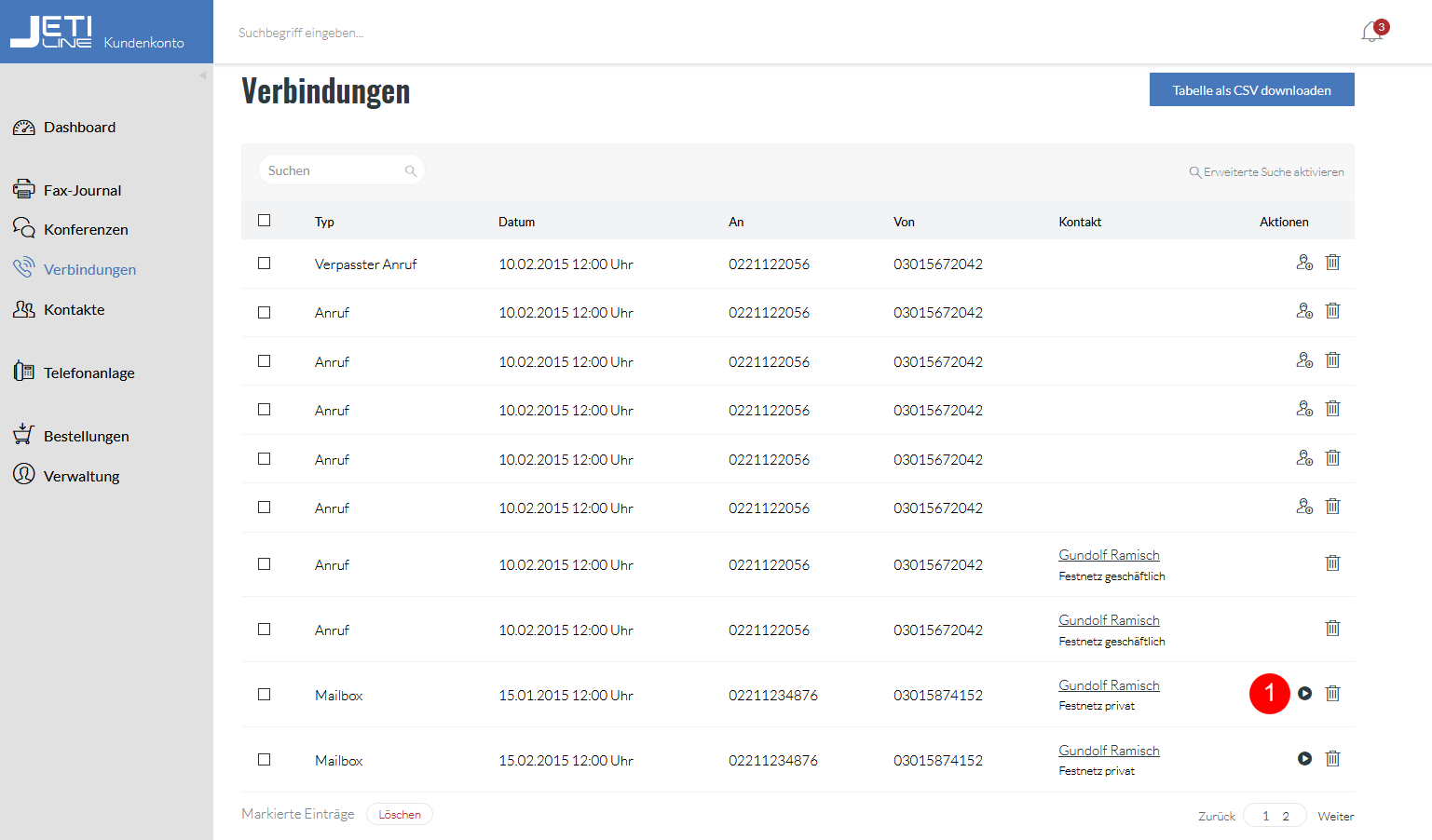Play the Mailbox message from 15.02.2015
This screenshot has height=840, width=1432.
[1304, 759]
